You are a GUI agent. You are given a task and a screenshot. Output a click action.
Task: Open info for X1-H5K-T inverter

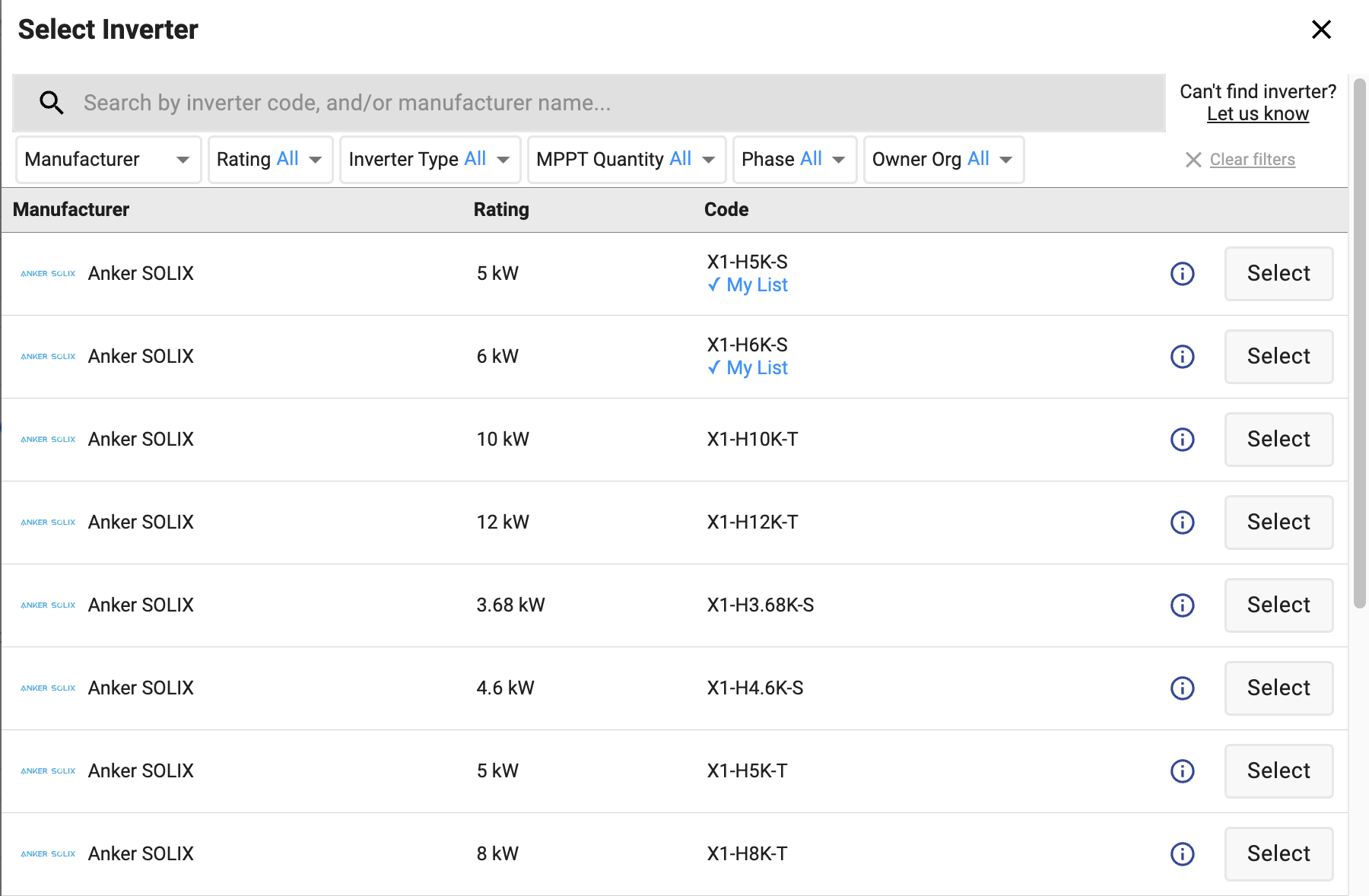click(x=1182, y=771)
